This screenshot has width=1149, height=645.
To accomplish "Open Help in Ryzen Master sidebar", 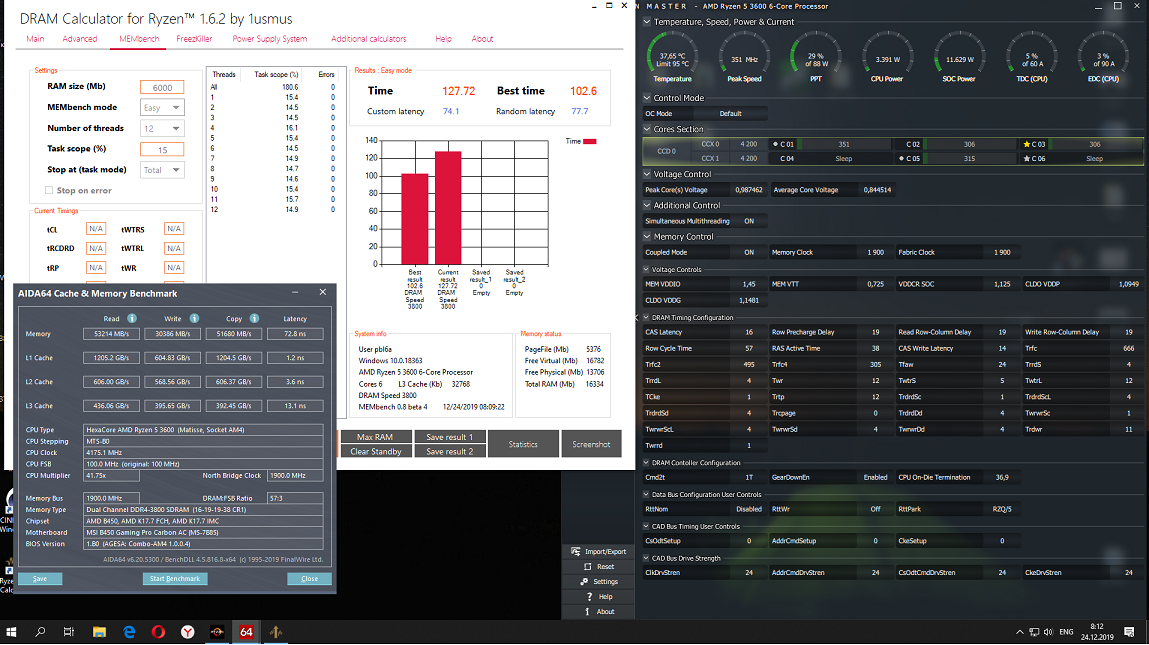I will coord(599,597).
